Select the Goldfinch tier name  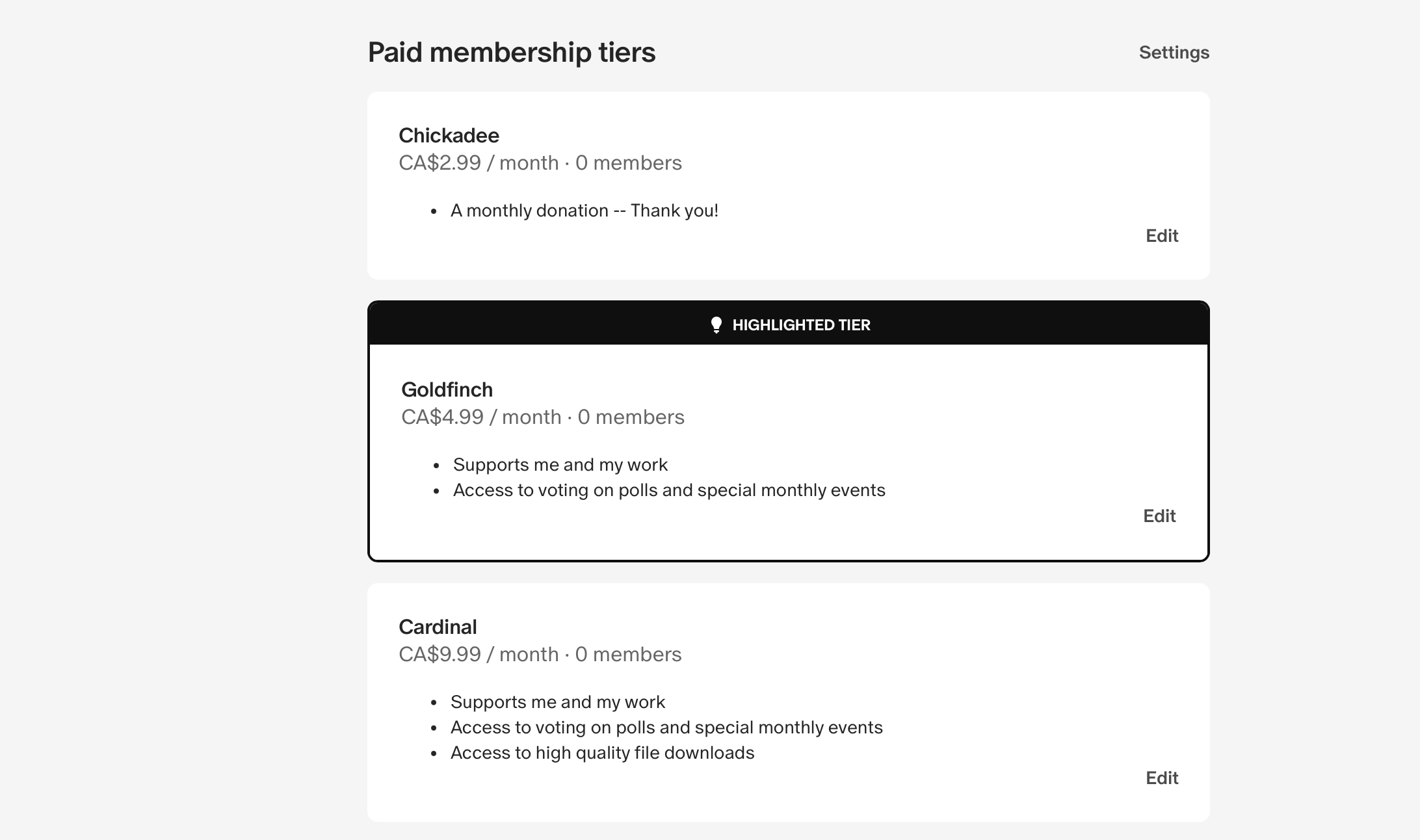point(447,389)
